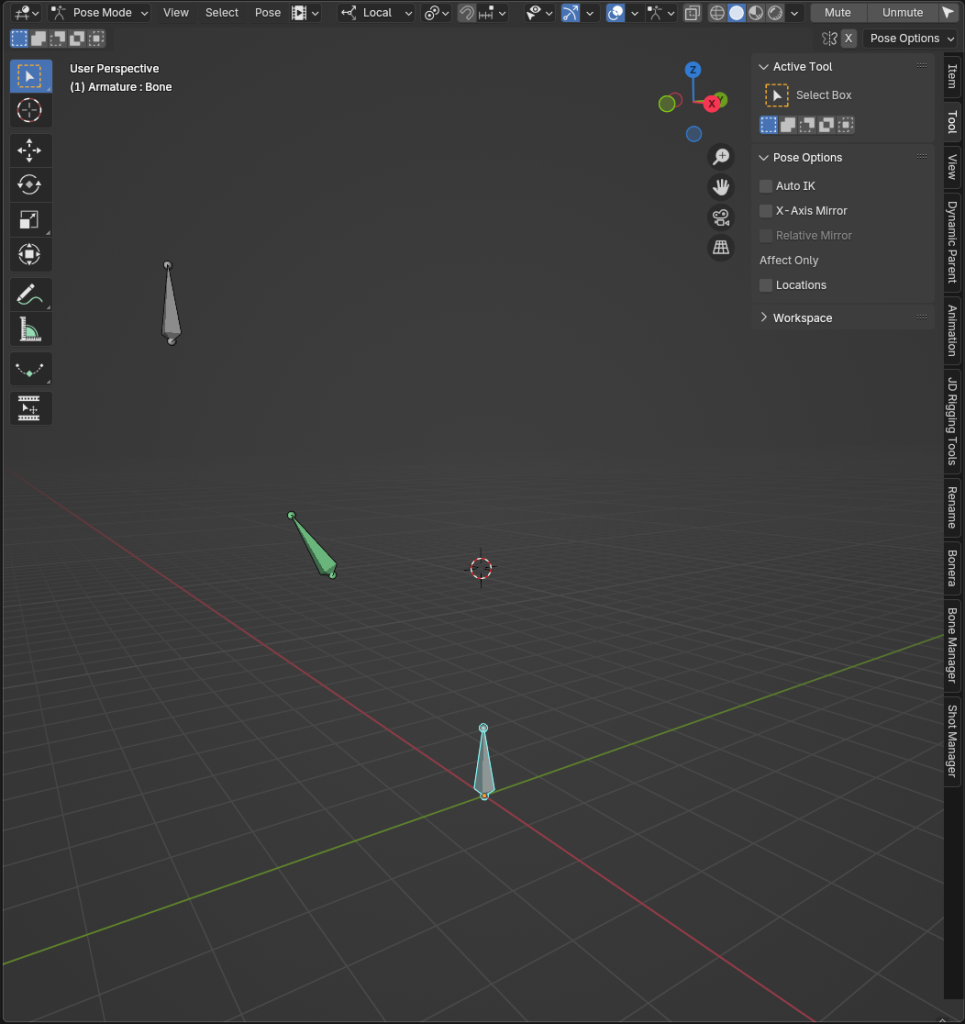This screenshot has height=1024, width=965.
Task: Activate the 3D Cursor tool
Action: click(30, 110)
